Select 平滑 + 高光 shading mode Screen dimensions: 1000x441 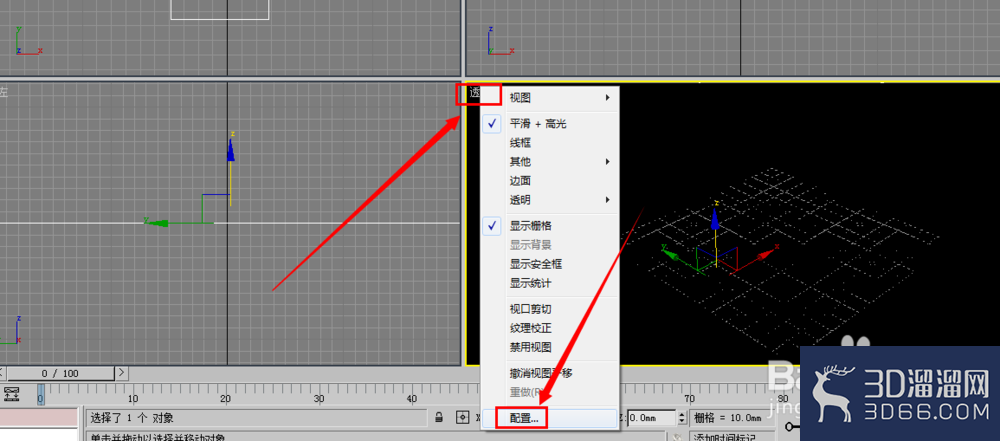click(550, 124)
